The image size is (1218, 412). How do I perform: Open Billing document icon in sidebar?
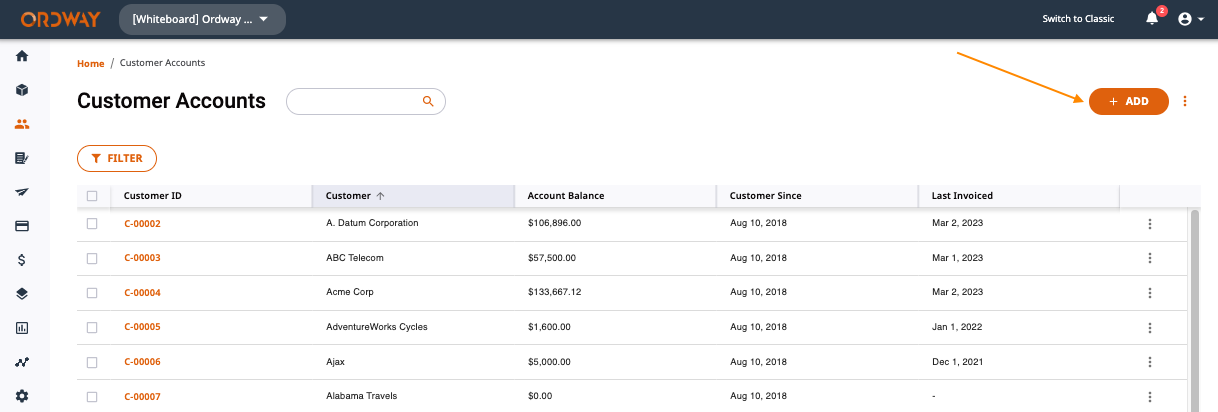(22, 158)
